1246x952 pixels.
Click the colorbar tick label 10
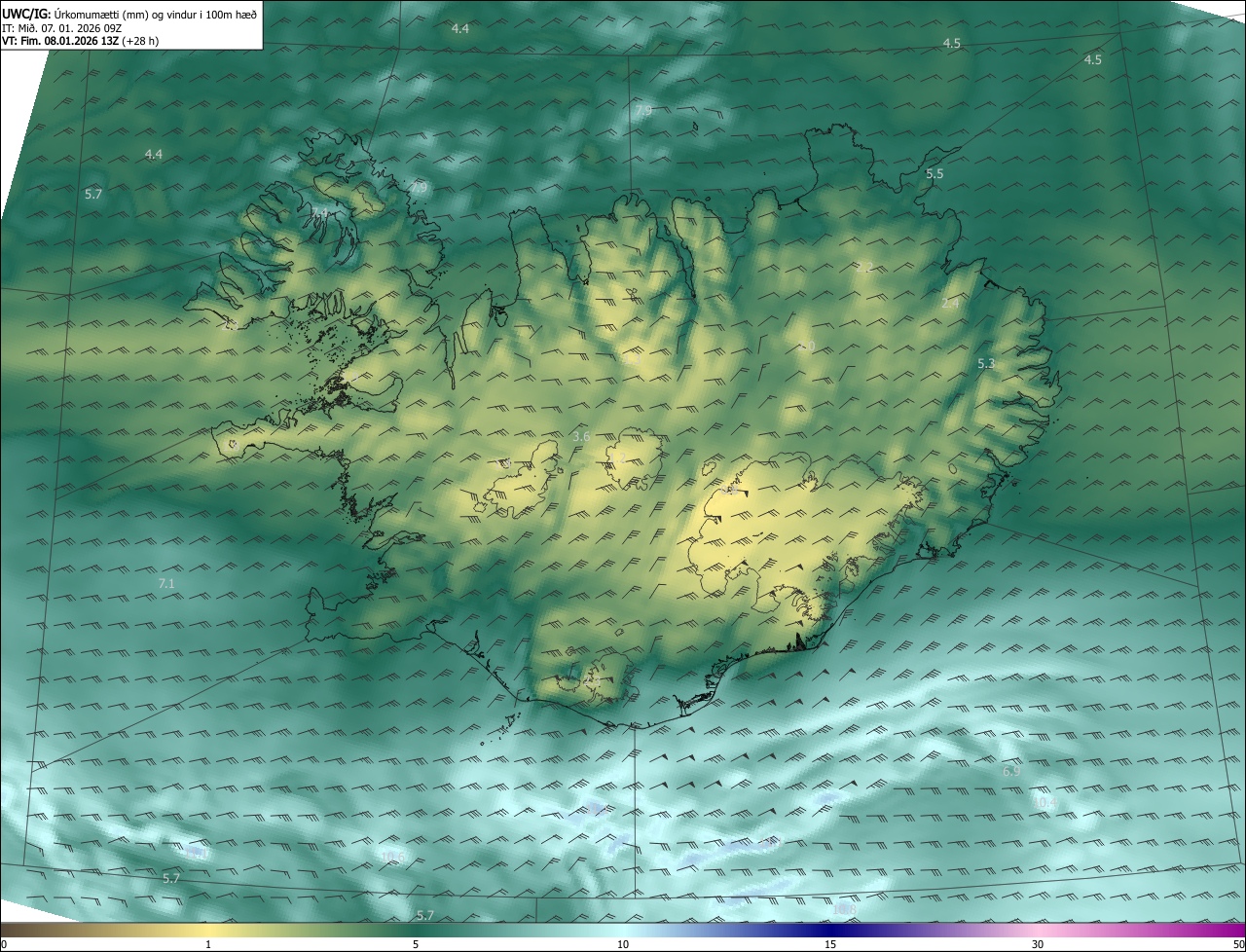point(623,944)
